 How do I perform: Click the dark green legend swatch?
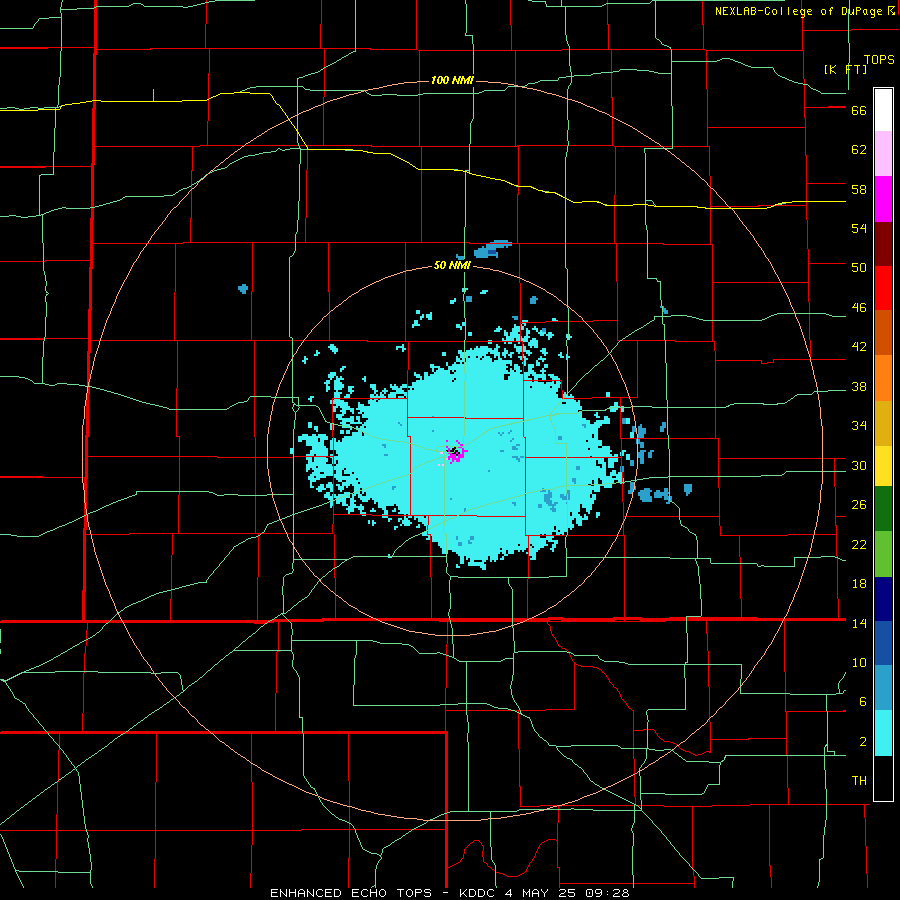(883, 509)
